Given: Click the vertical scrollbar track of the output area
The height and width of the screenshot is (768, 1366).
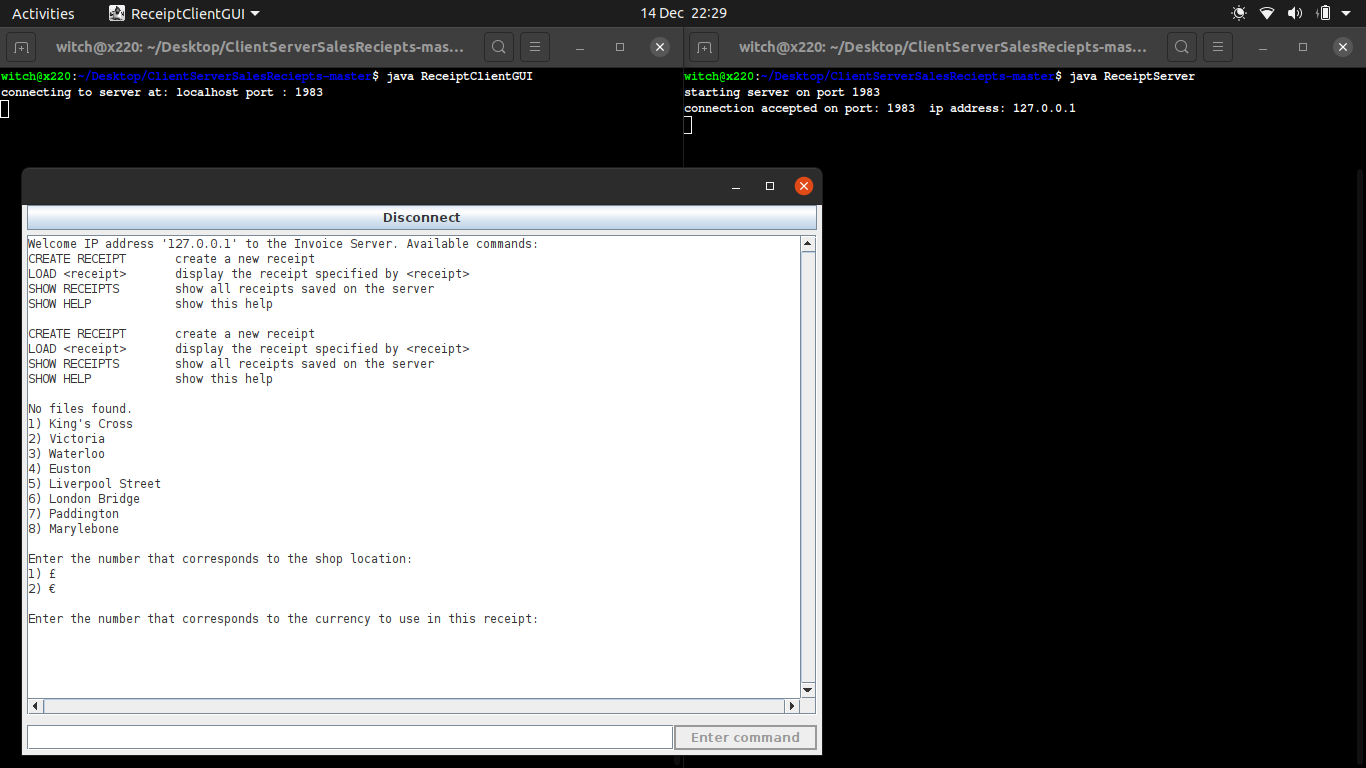Looking at the screenshot, I should [808, 467].
